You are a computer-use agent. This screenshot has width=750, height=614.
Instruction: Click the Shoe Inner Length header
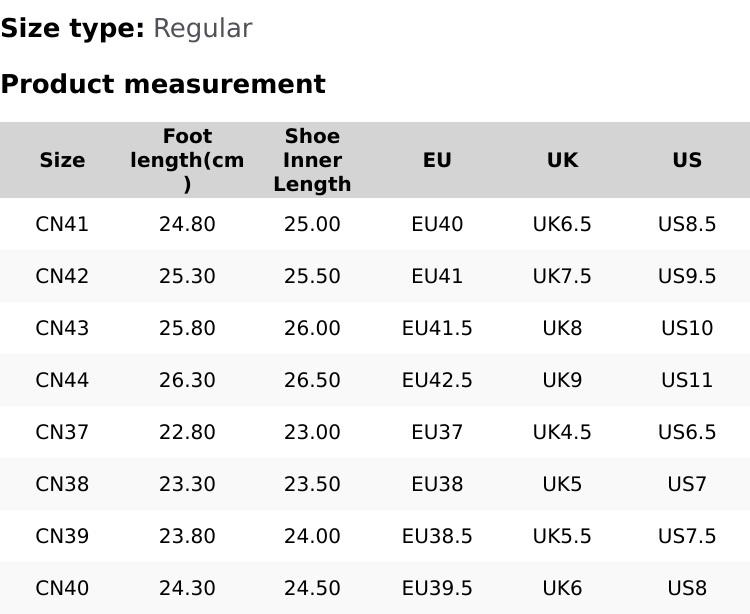[312, 160]
